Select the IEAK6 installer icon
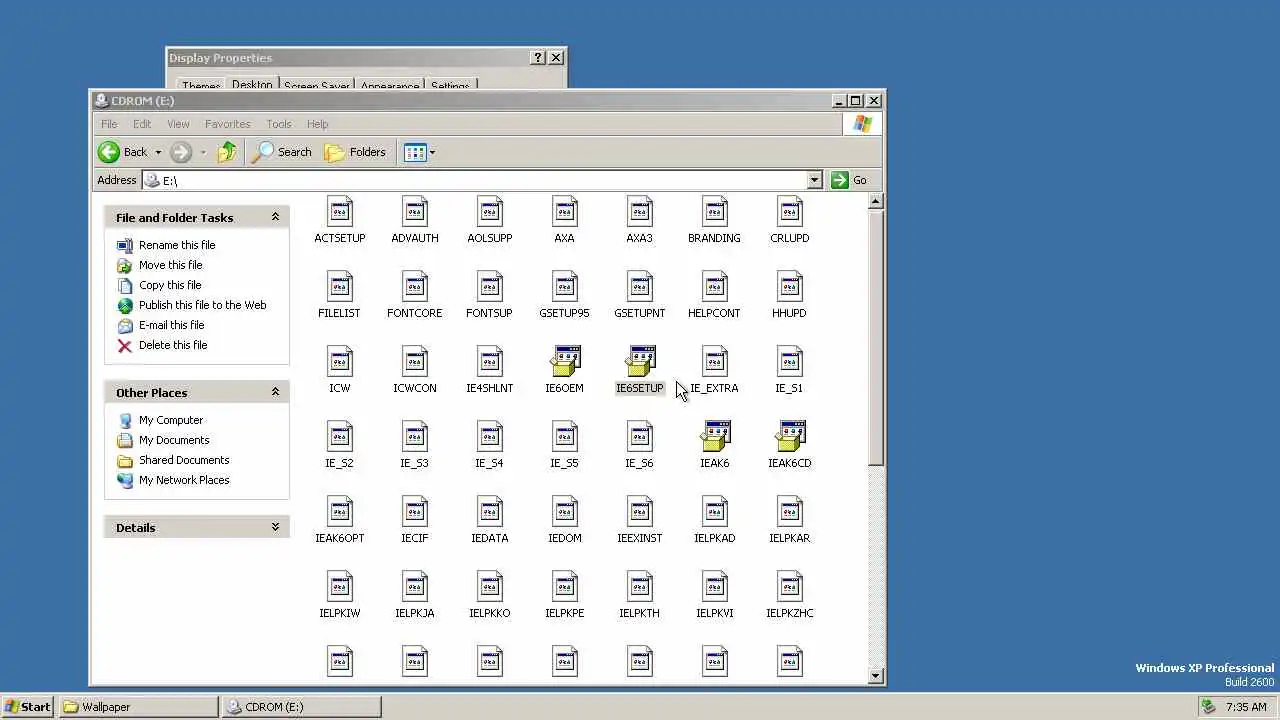1280x720 pixels. pyautogui.click(x=715, y=437)
